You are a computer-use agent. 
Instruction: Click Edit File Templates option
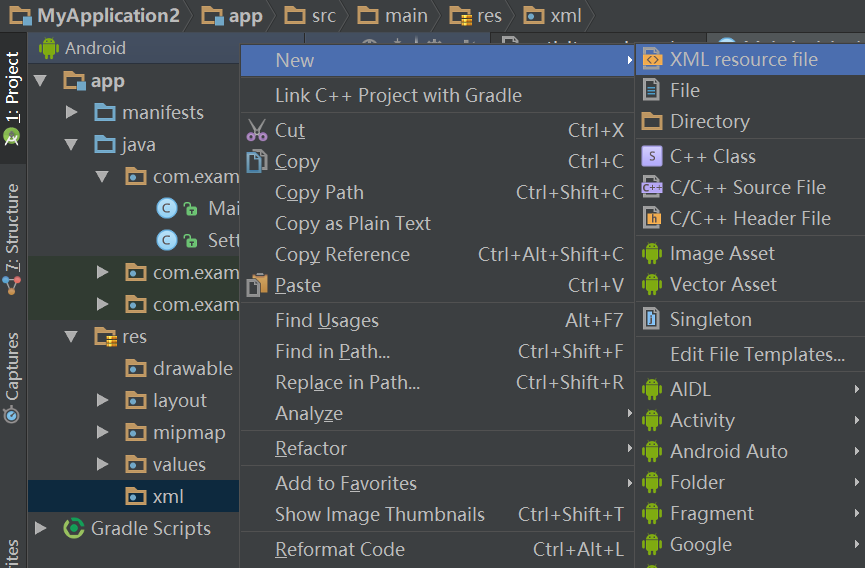(757, 355)
